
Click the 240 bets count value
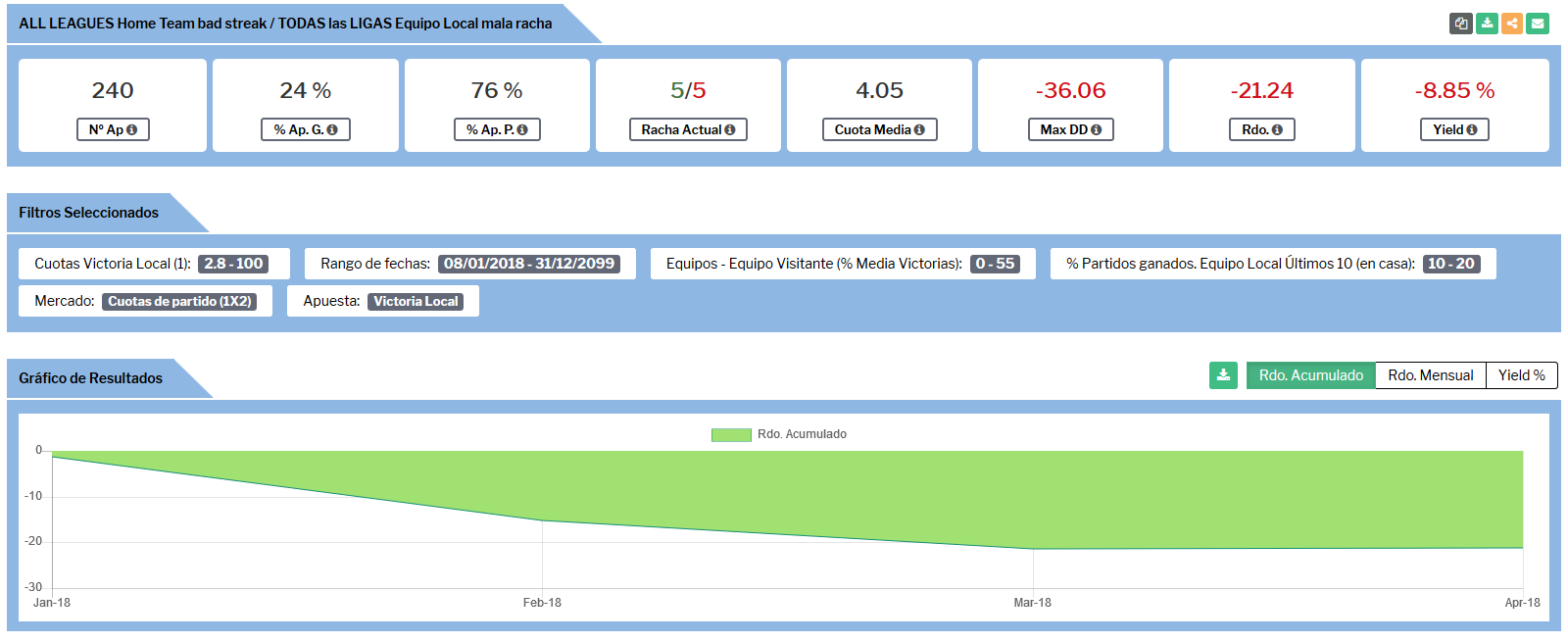113,90
